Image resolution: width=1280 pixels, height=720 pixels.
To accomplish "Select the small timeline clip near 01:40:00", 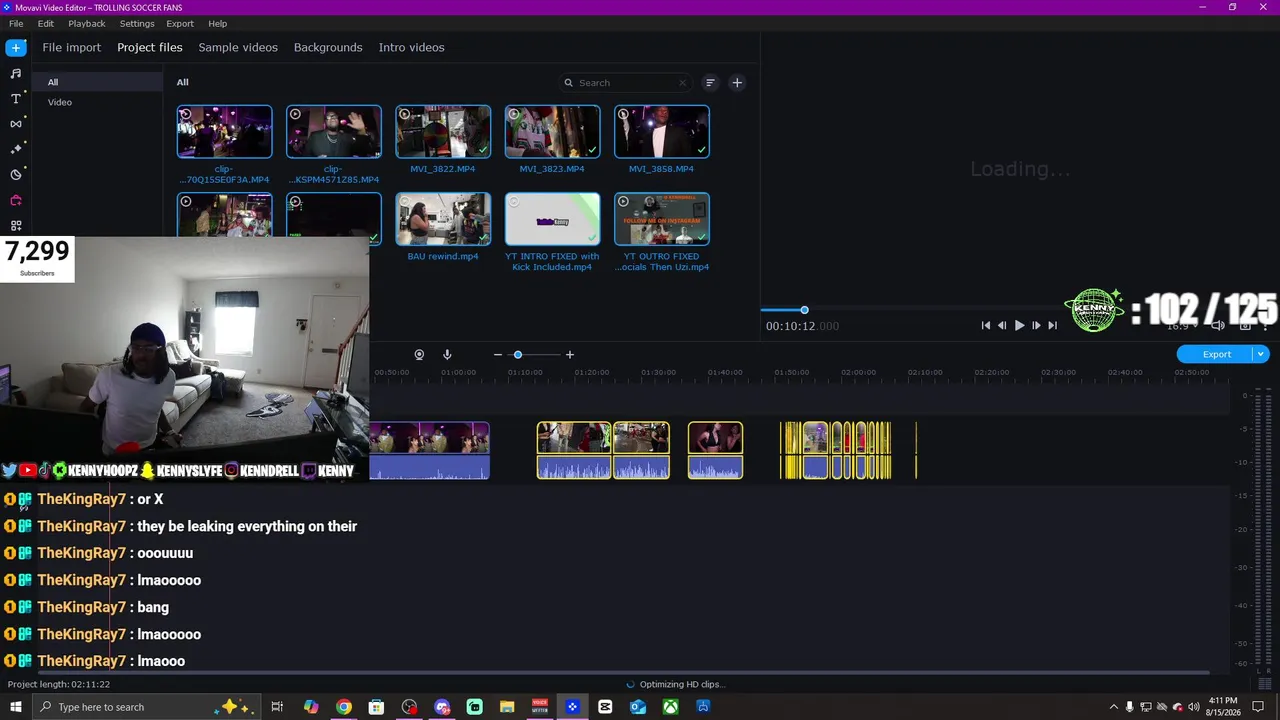I will [715, 450].
